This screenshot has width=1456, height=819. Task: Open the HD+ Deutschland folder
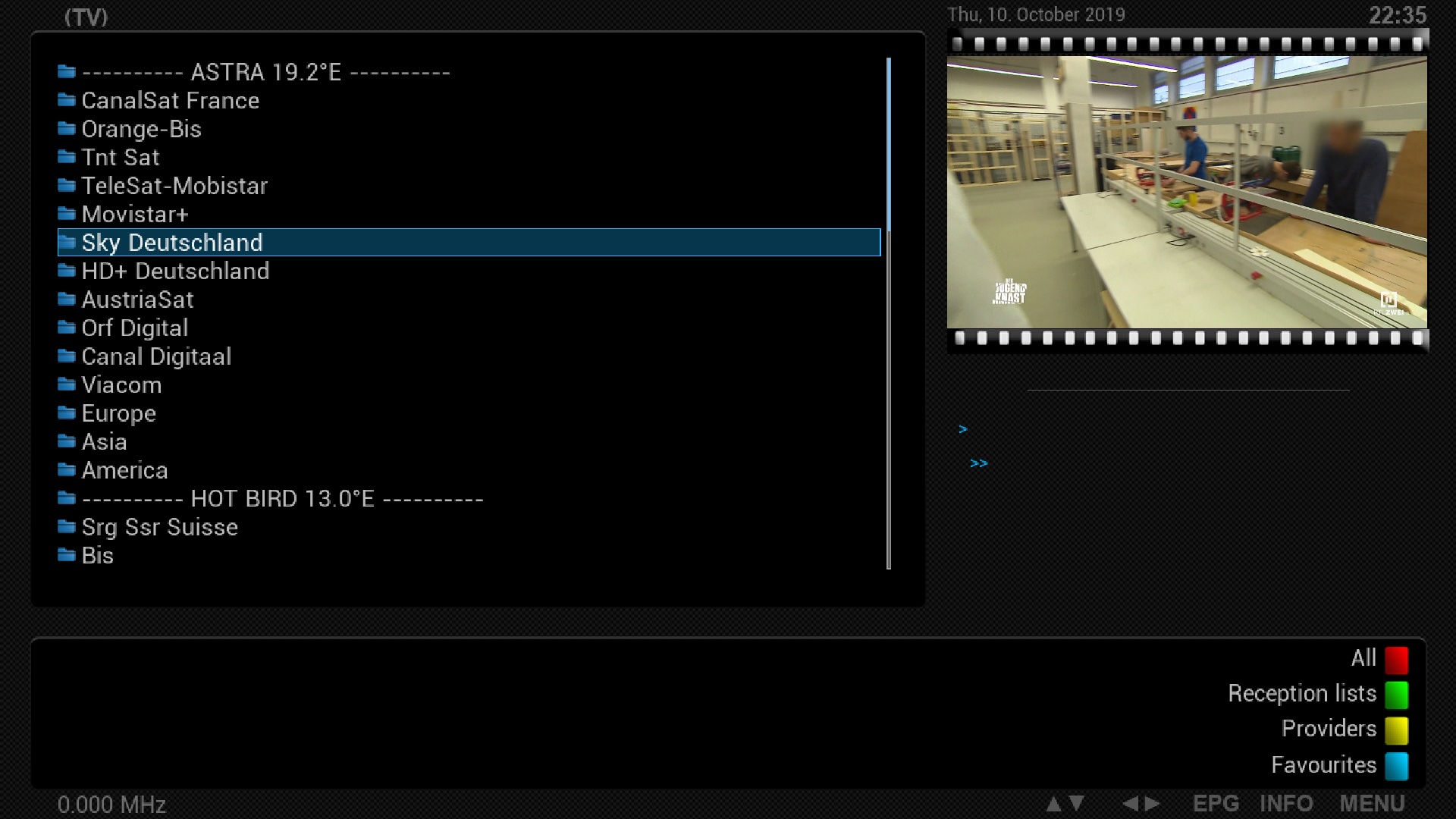point(175,271)
